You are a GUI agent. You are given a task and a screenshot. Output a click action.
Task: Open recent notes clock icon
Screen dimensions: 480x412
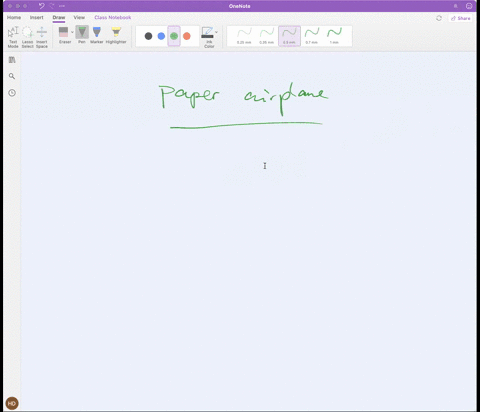pos(12,93)
